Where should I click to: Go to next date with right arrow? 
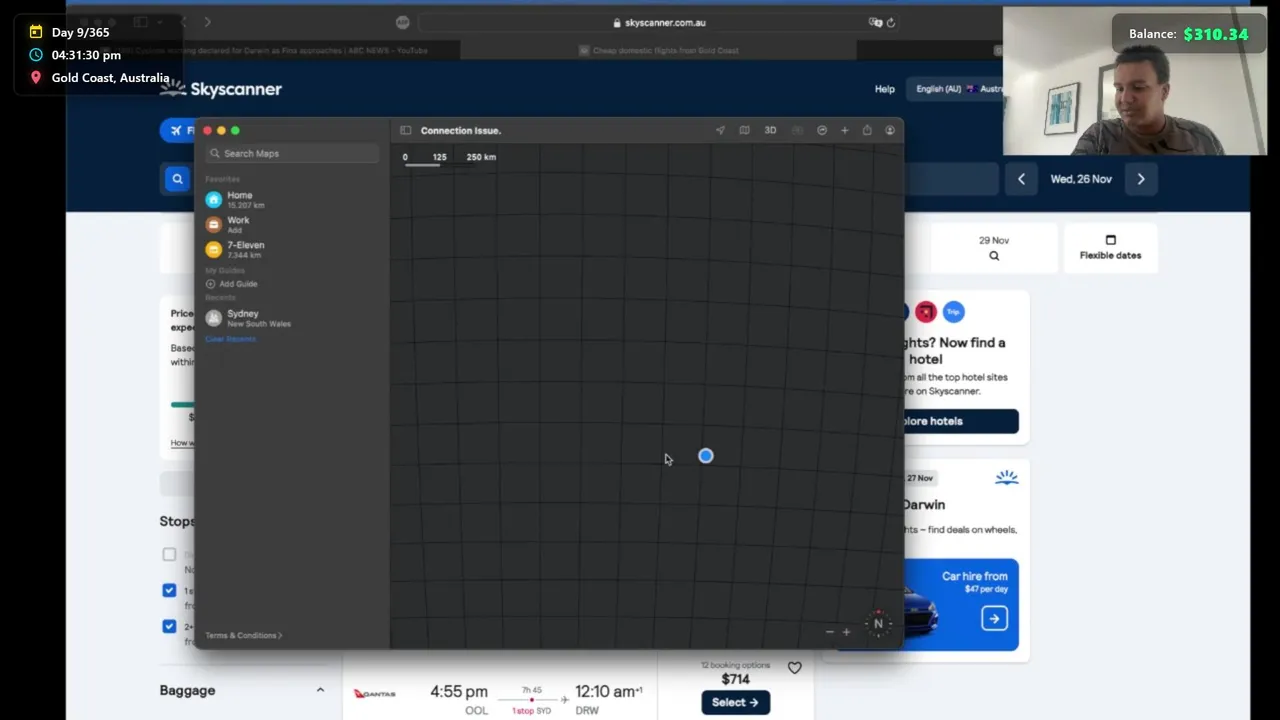click(1141, 179)
